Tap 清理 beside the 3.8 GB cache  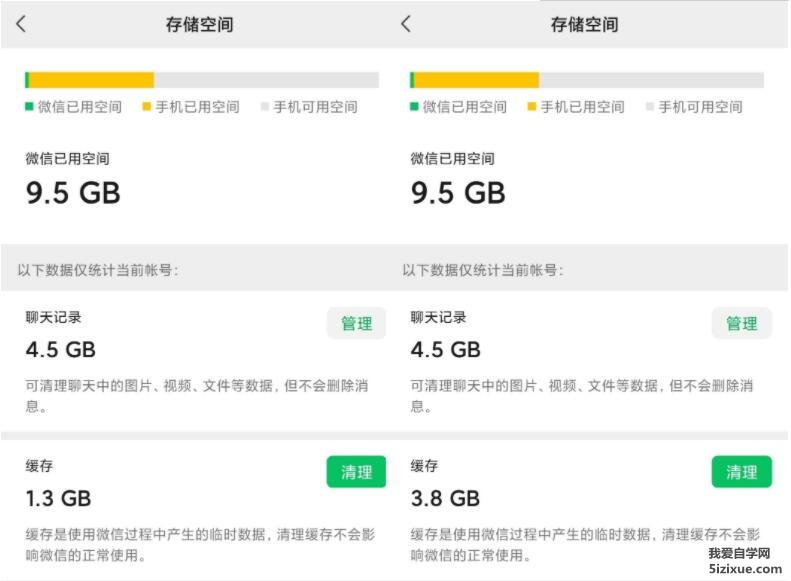pos(742,472)
